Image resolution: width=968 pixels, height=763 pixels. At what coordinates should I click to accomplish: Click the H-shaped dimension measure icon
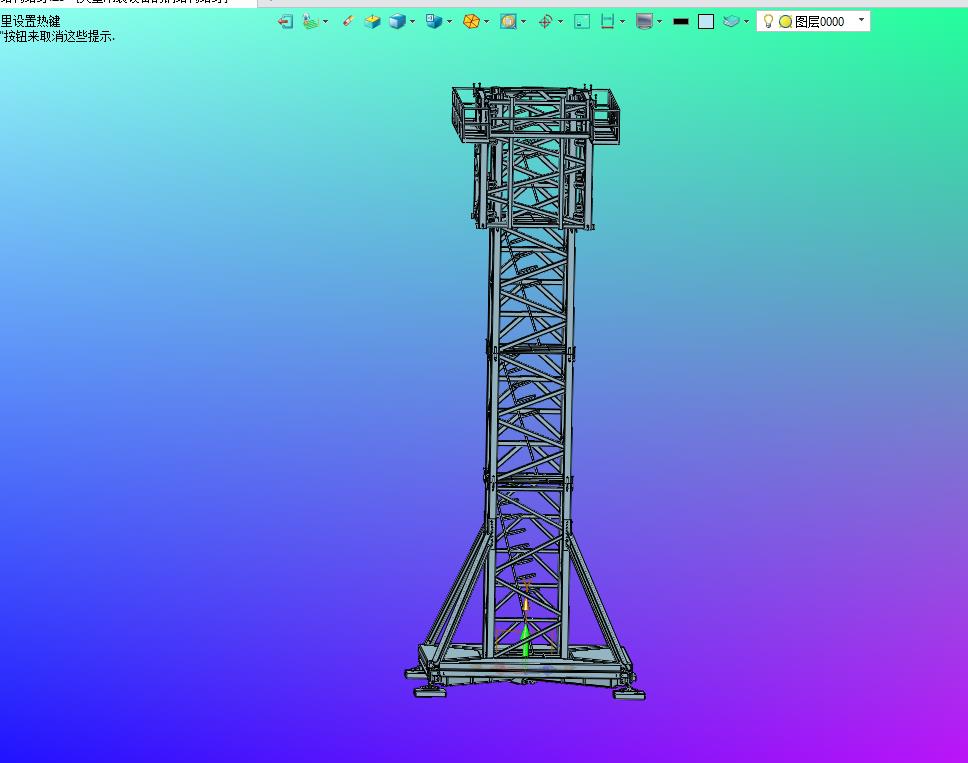[x=607, y=21]
